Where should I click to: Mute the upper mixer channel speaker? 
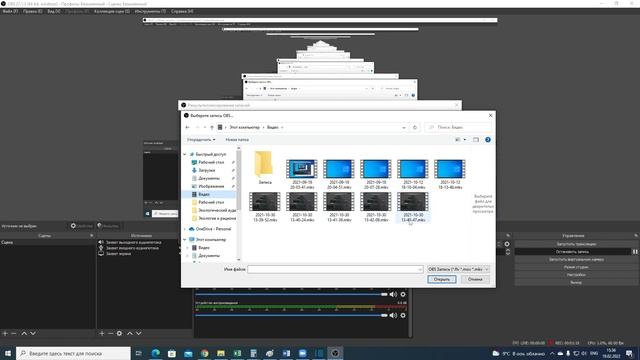[393, 294]
